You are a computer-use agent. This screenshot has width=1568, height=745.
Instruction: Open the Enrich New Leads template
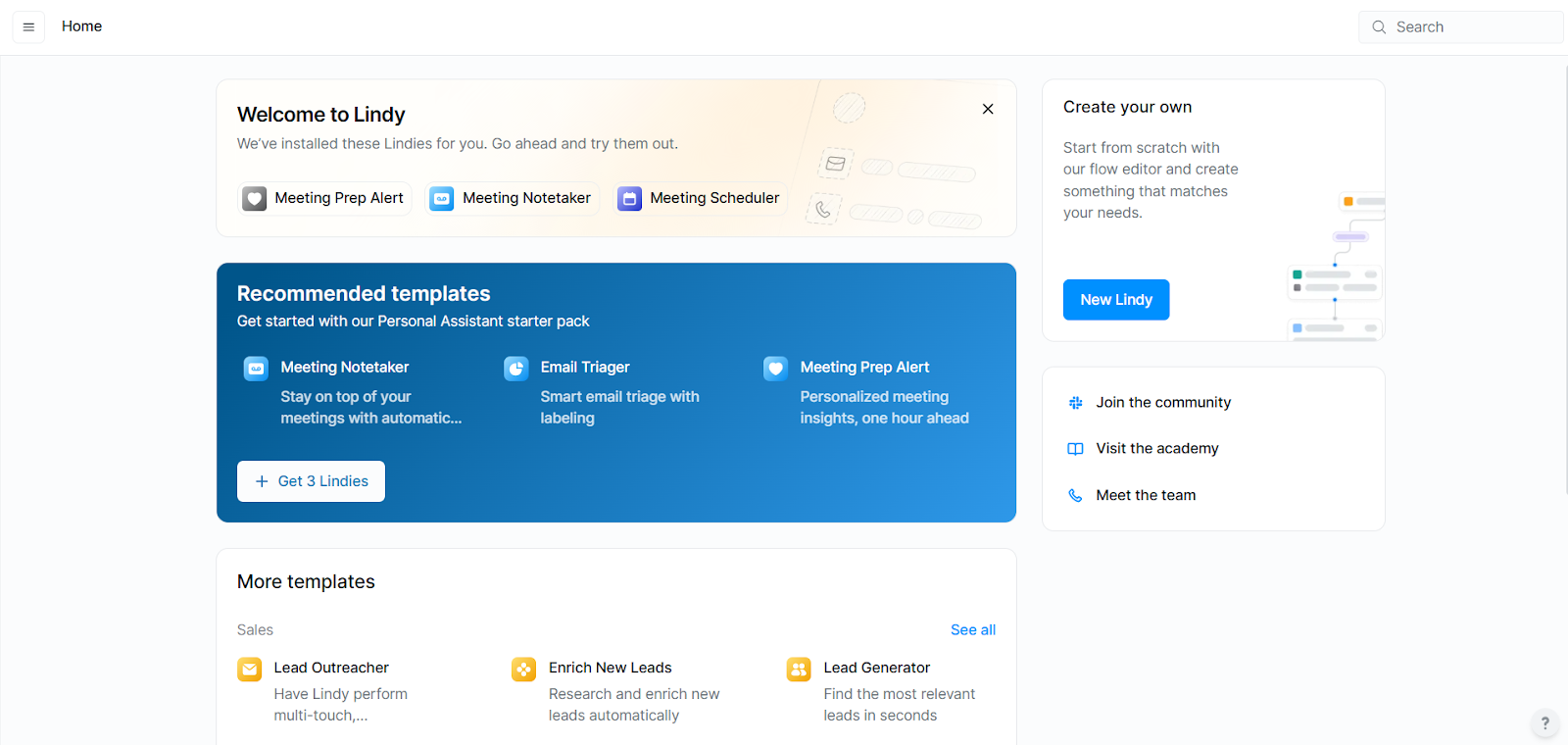pyautogui.click(x=610, y=668)
